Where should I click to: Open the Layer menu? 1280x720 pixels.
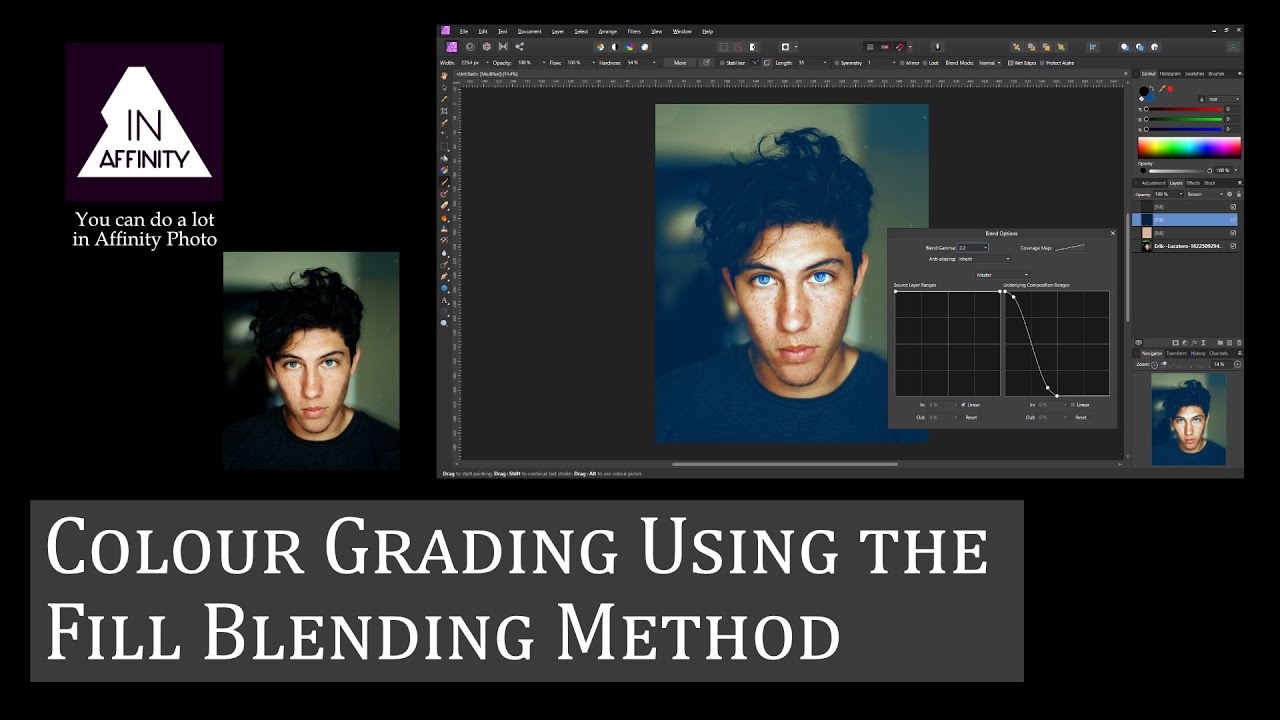click(x=557, y=31)
